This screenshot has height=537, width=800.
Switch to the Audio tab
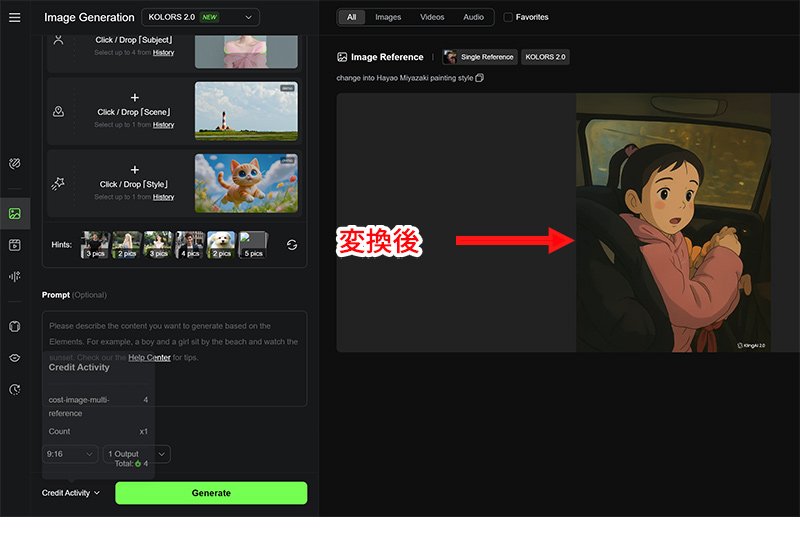(x=473, y=17)
